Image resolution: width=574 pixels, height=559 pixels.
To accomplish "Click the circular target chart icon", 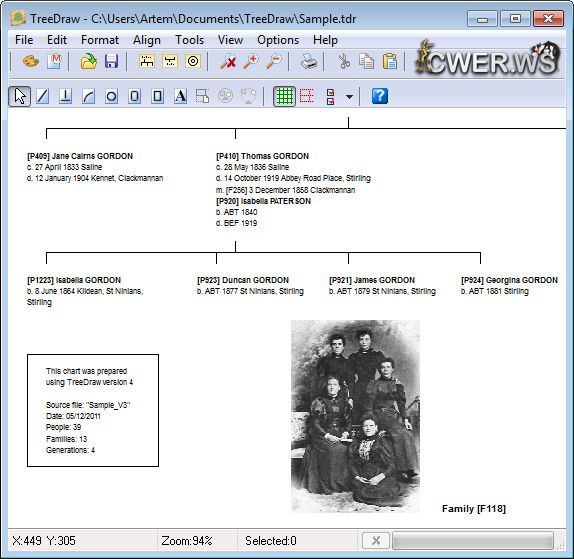I will [x=193, y=61].
